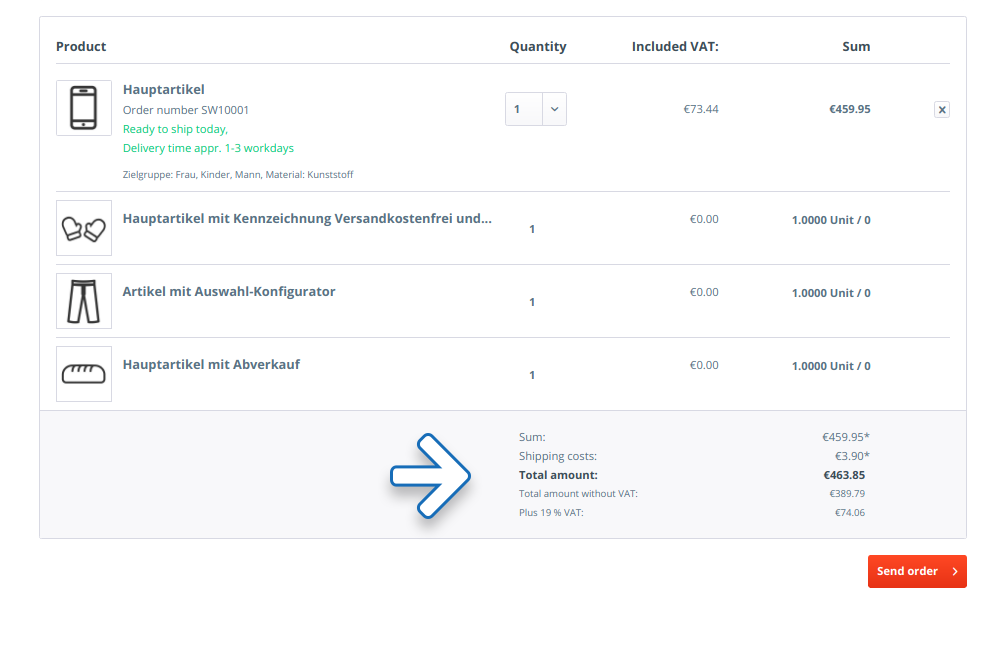Click the Included VAT column header
1006x647 pixels.
[675, 46]
